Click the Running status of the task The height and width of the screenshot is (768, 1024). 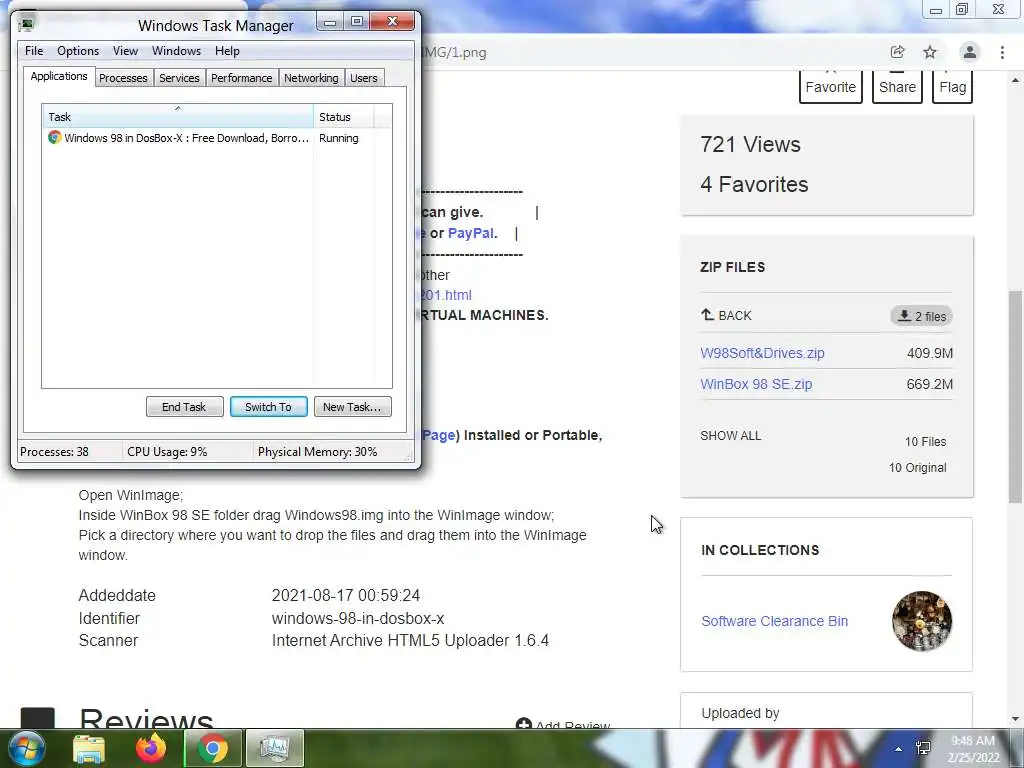[x=338, y=138]
